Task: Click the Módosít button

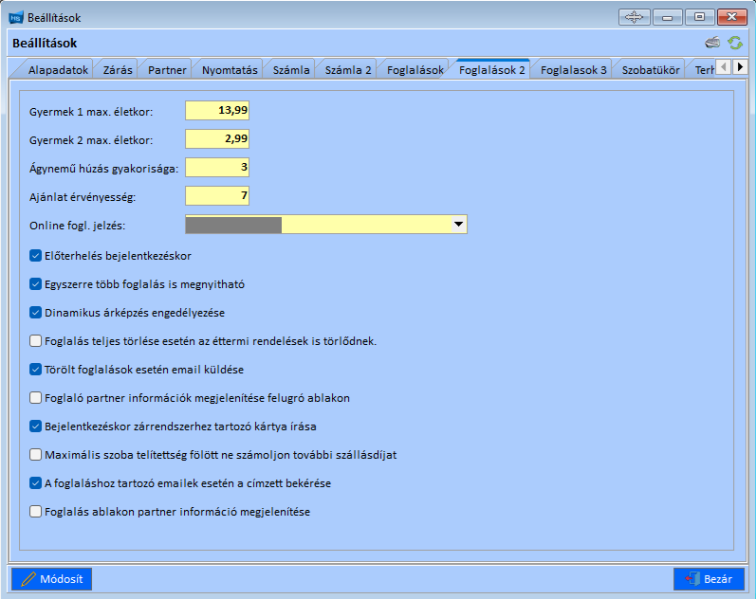Action: [x=52, y=579]
